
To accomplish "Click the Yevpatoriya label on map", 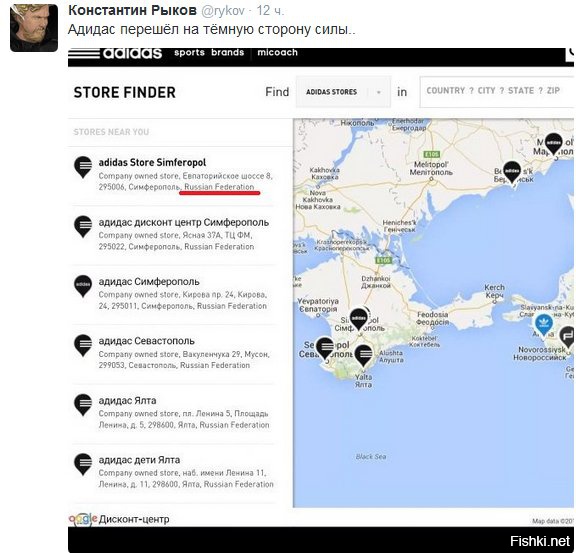I will (x=318, y=305).
